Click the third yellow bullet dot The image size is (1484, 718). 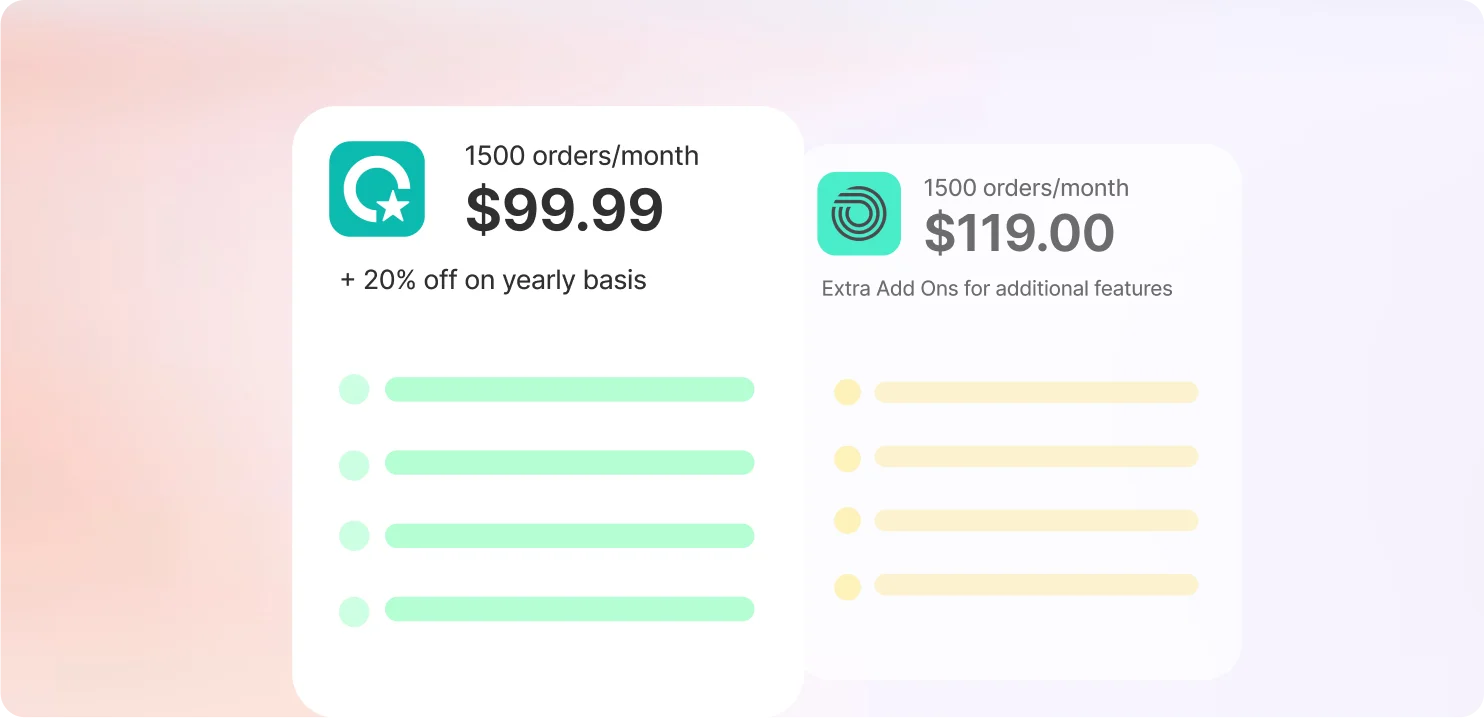847,521
